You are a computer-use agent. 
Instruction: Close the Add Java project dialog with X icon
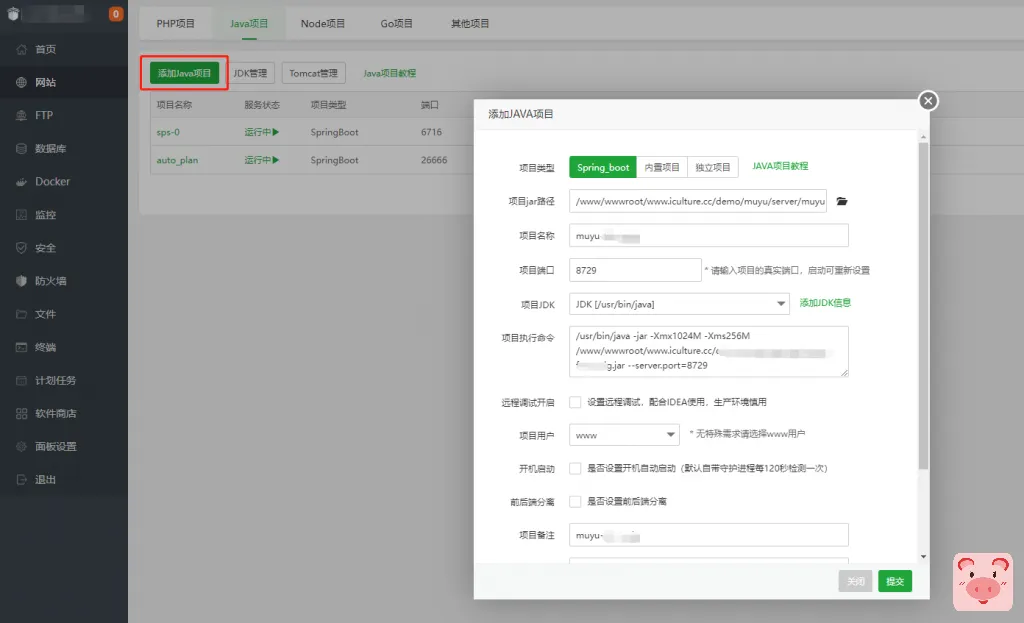point(928,101)
